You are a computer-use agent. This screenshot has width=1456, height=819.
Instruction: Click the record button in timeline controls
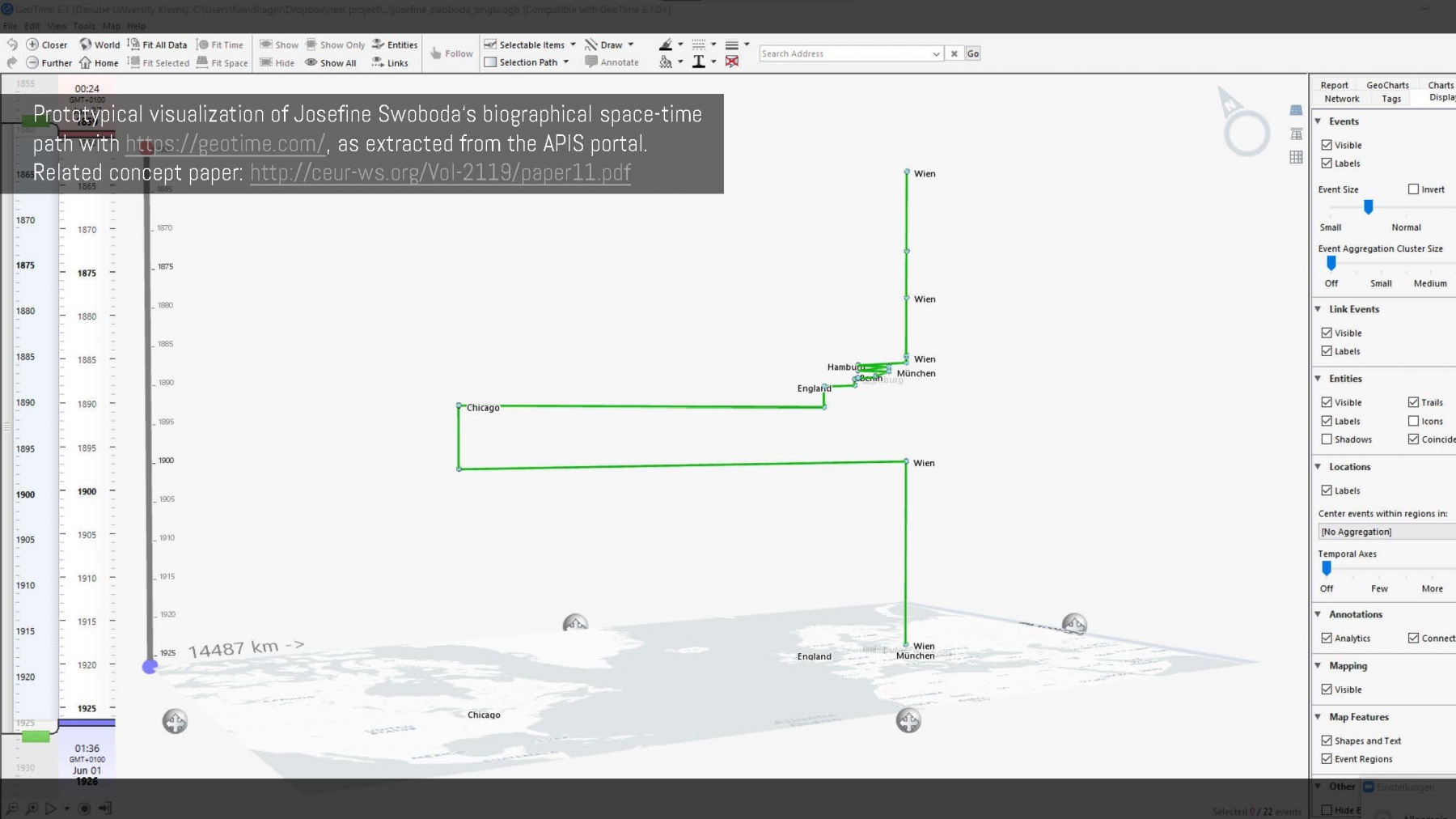pos(84,808)
